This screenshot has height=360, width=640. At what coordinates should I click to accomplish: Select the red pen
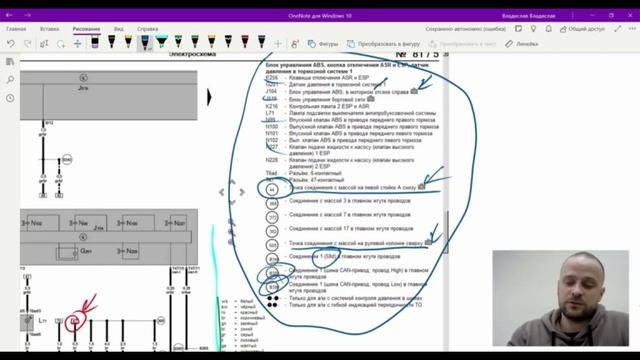tap(245, 42)
